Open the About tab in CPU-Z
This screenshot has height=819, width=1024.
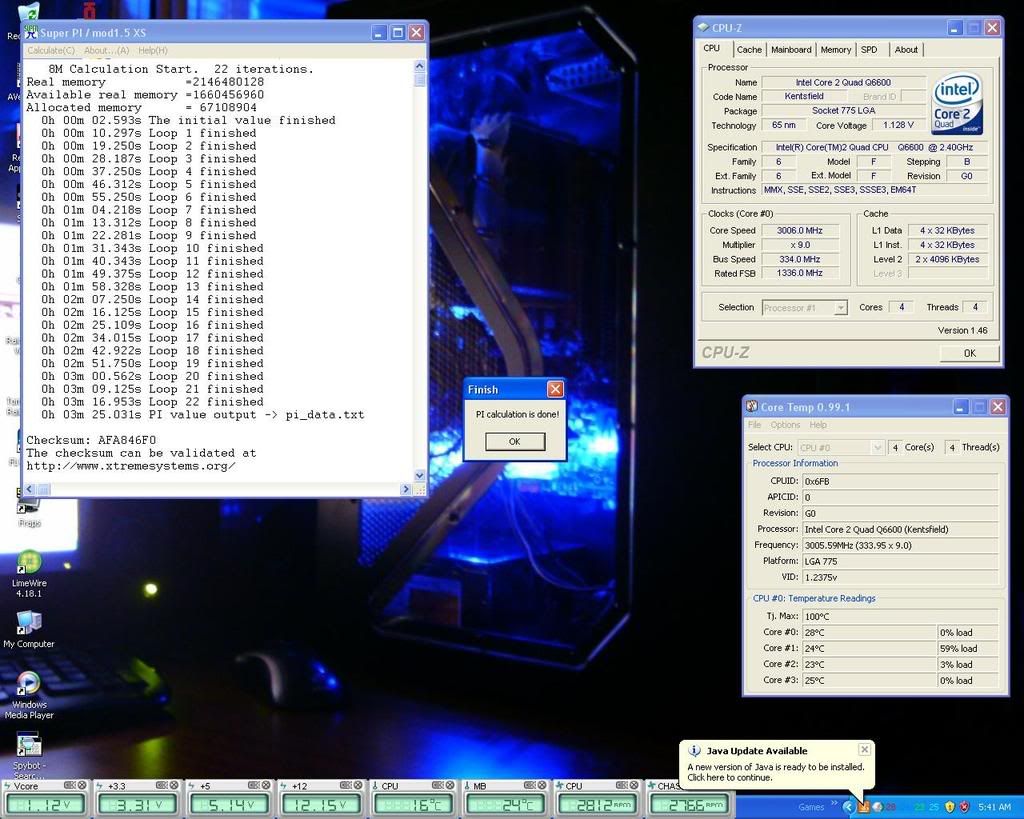[x=906, y=50]
